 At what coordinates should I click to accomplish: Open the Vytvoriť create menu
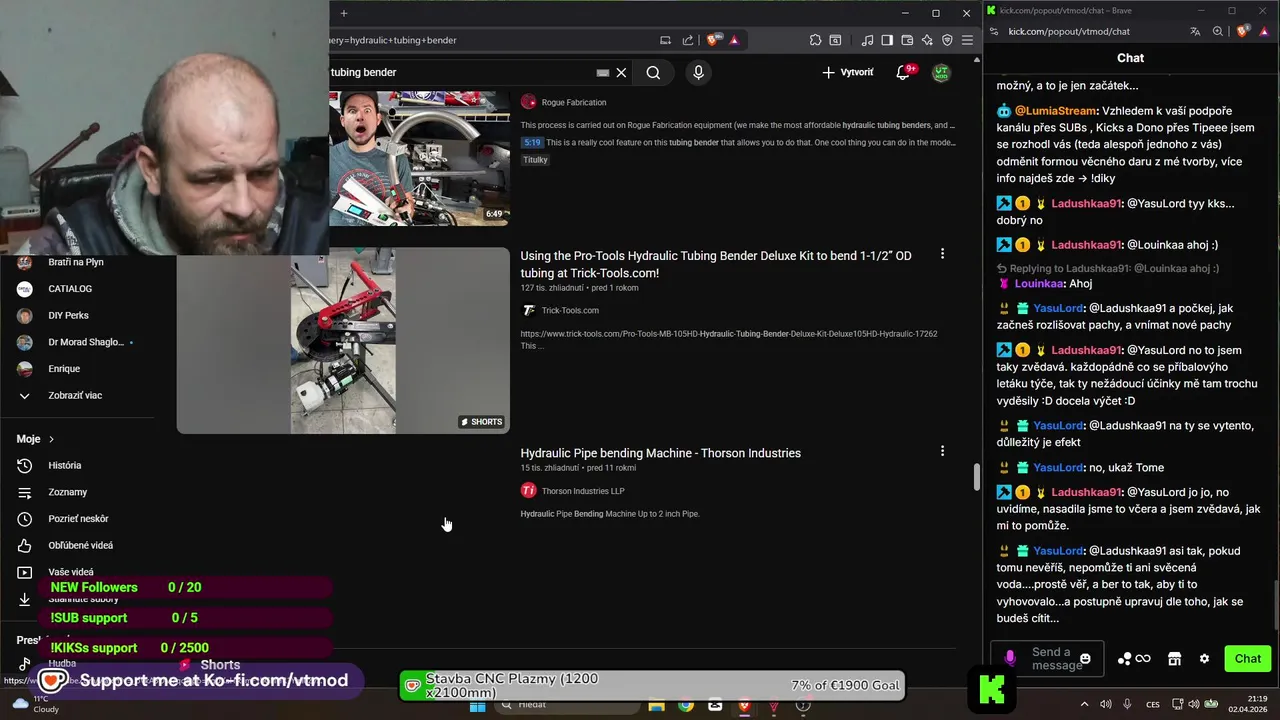pos(848,72)
